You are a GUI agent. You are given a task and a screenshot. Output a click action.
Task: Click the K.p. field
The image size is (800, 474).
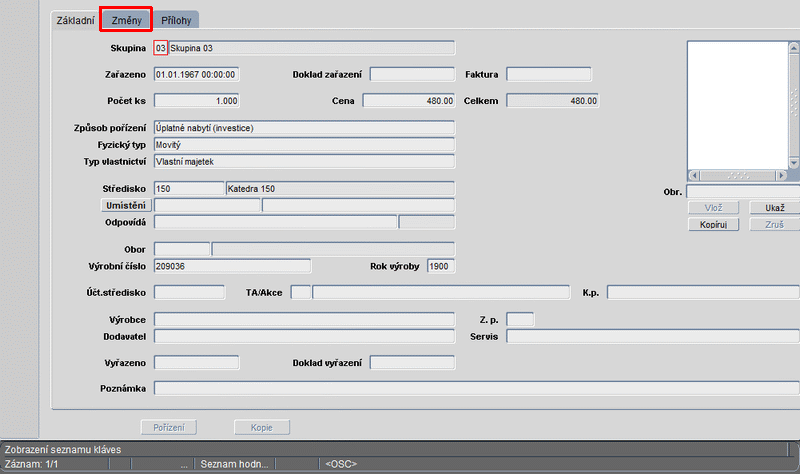(x=703, y=293)
